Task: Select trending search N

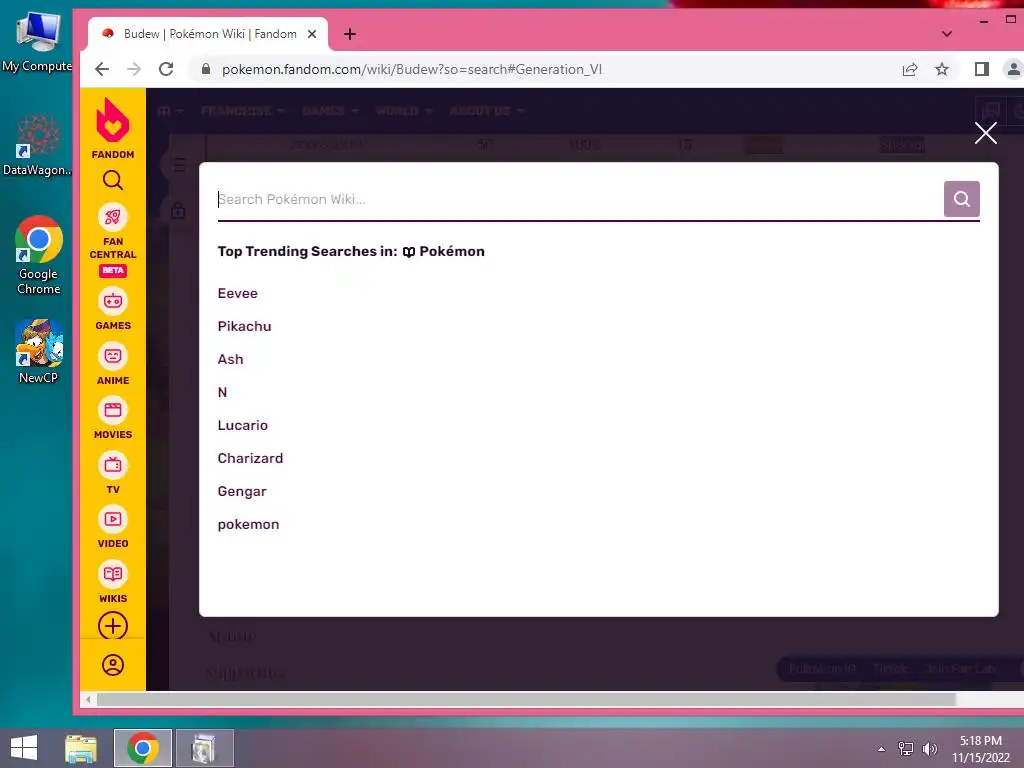Action: pos(222,392)
